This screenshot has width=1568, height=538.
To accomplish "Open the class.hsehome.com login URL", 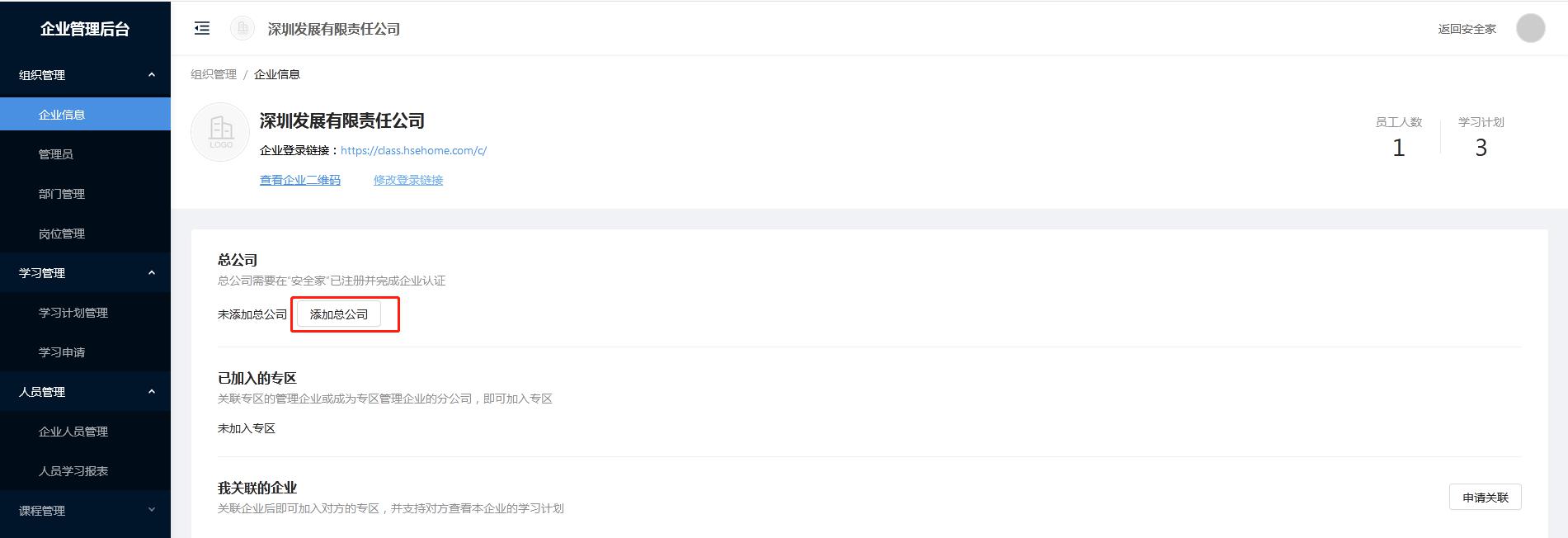I will [413, 150].
